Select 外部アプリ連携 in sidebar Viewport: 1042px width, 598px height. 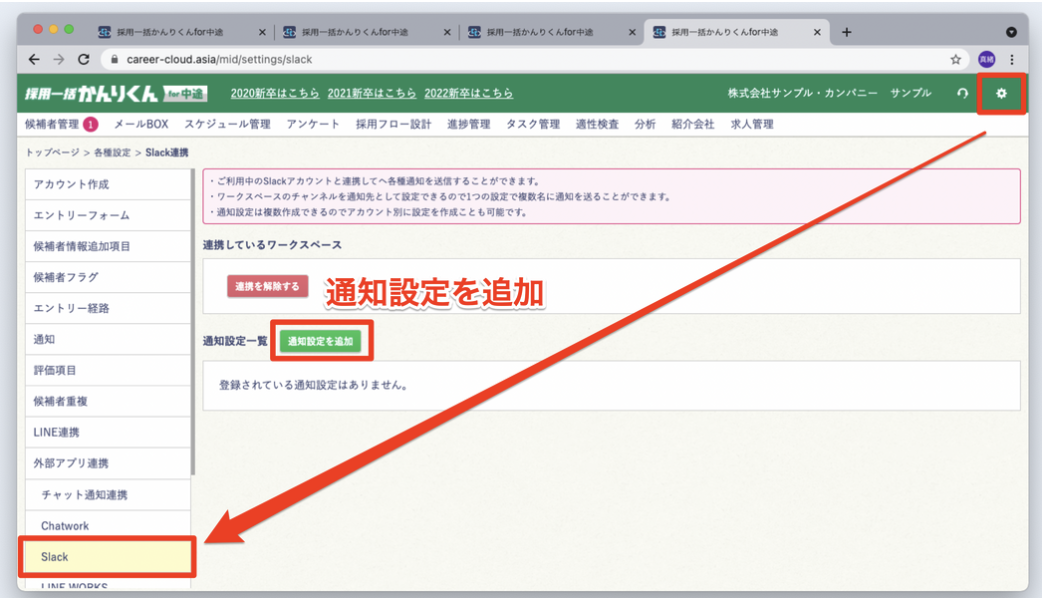point(108,463)
